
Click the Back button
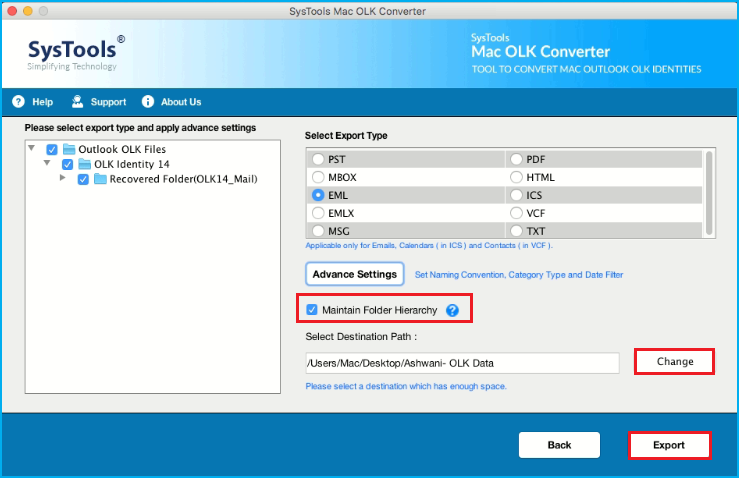point(559,445)
